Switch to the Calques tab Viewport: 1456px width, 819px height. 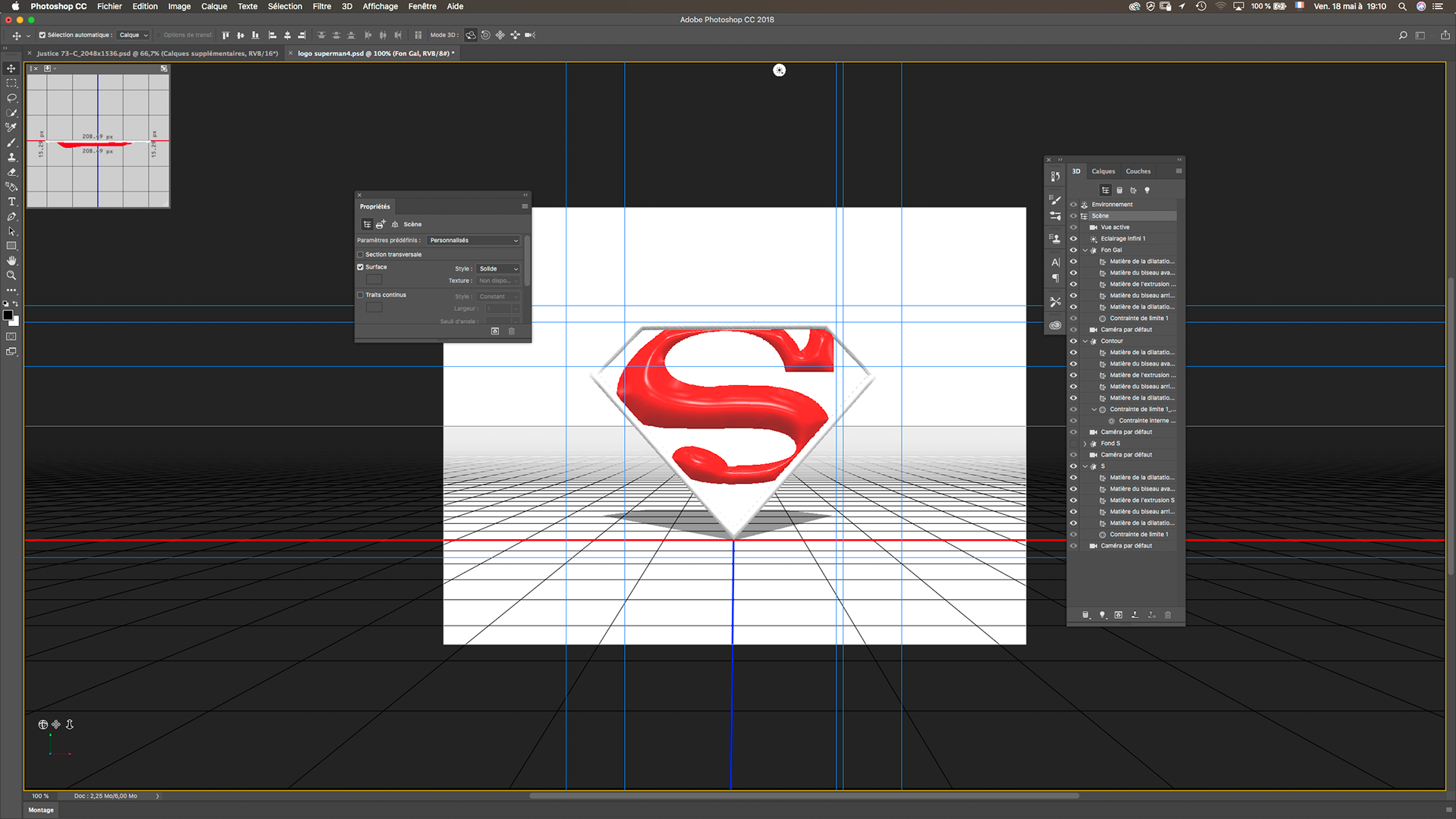1103,171
